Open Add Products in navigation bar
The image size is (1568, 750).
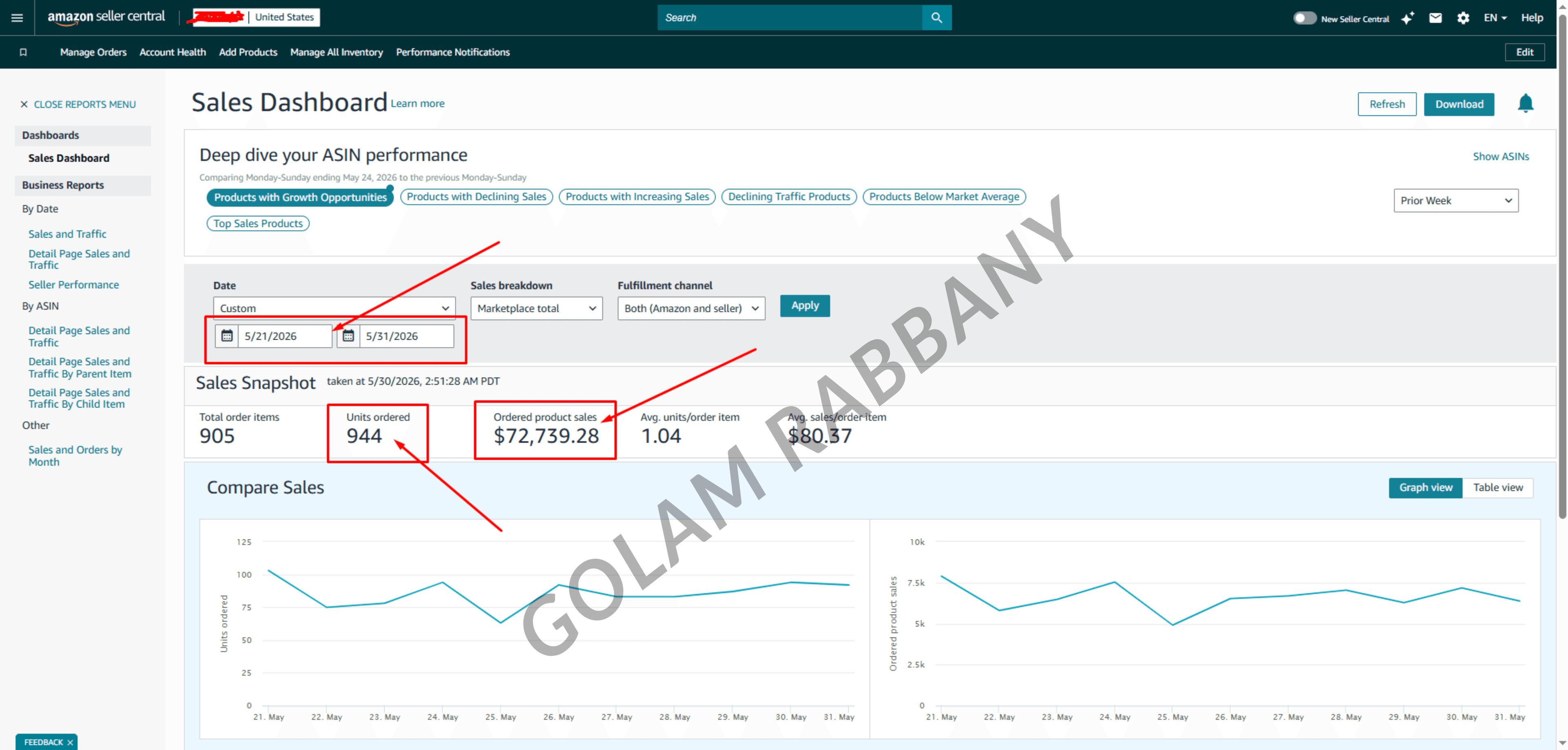248,52
